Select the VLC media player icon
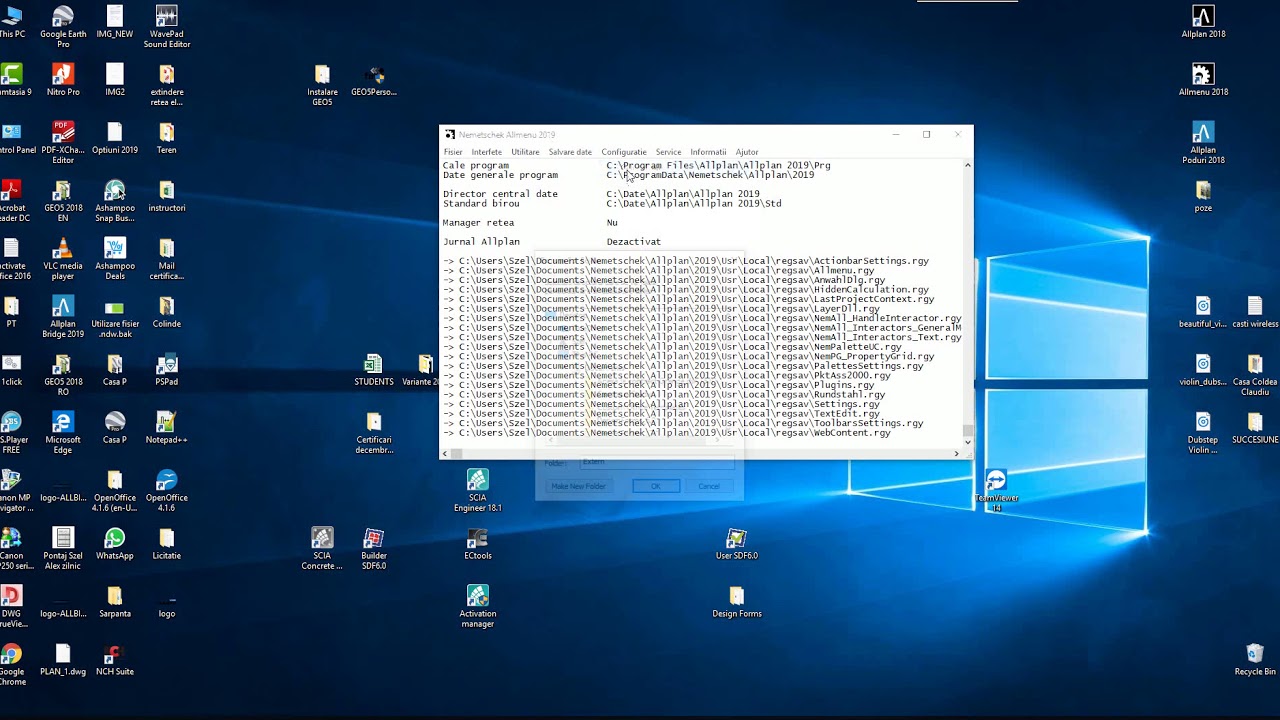The width and height of the screenshot is (1280, 720). click(63, 259)
